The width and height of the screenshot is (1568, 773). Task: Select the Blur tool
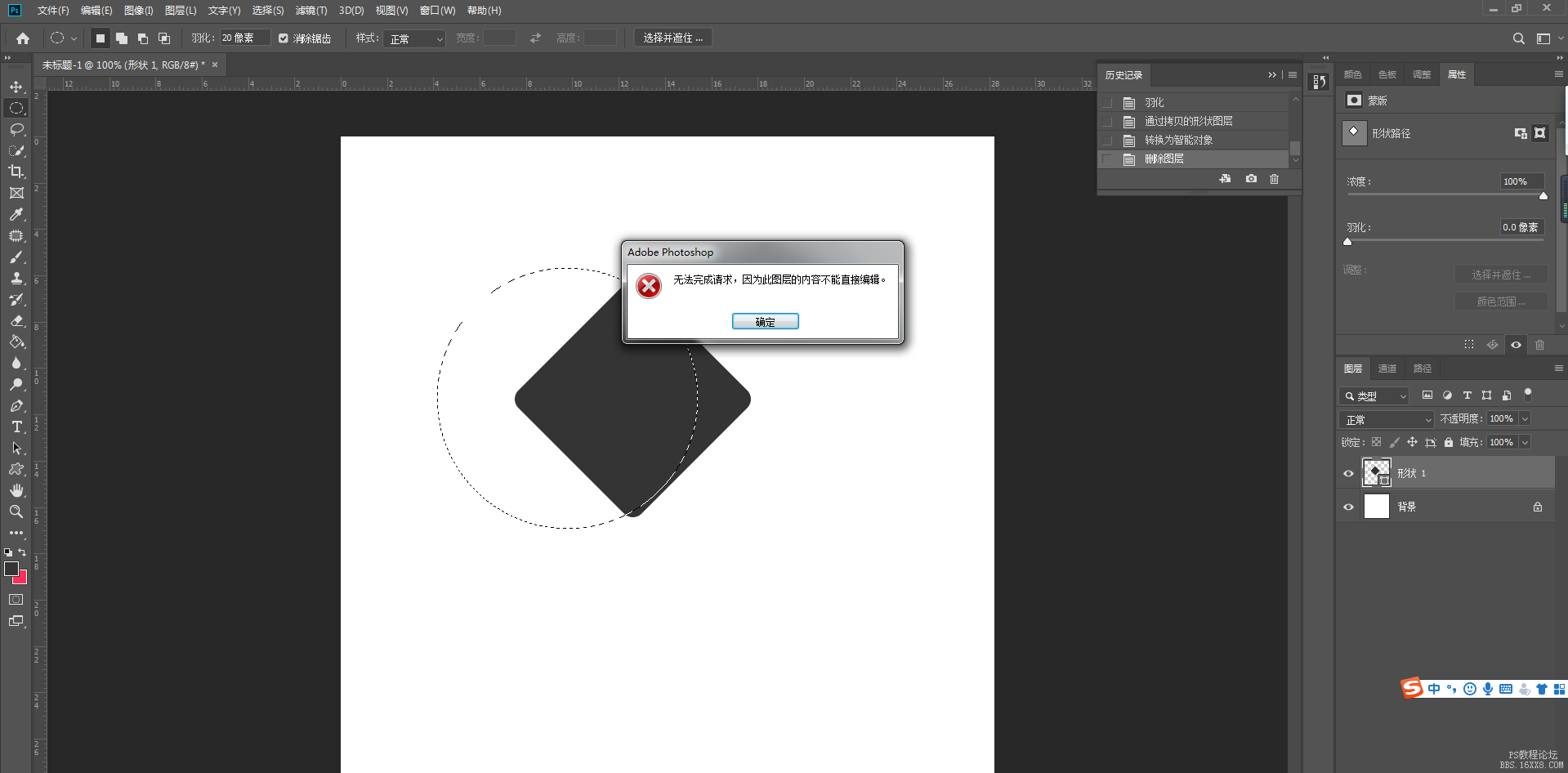pyautogui.click(x=16, y=363)
